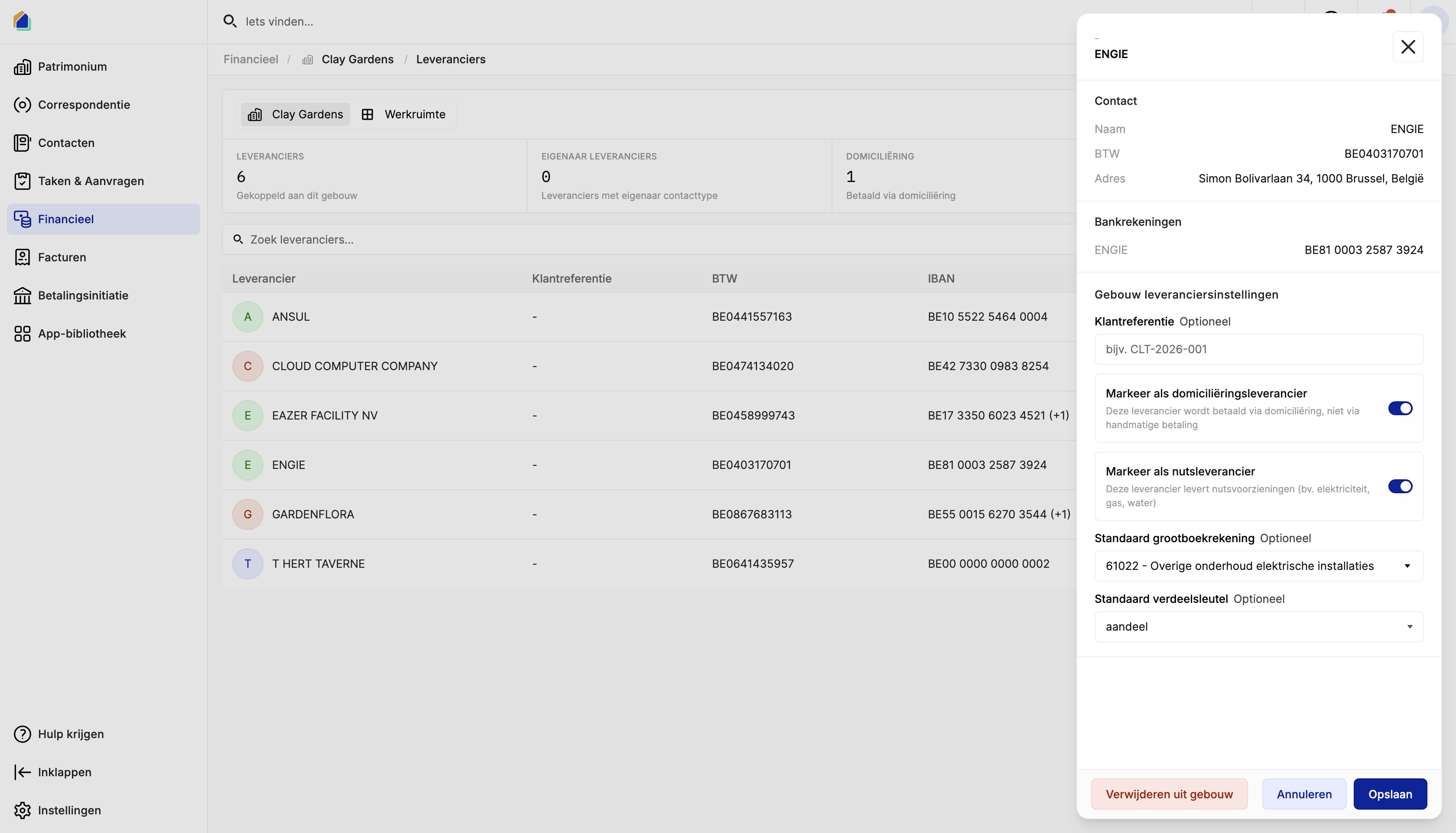
Task: Click the Werkruimte table grid icon
Action: 368,114
